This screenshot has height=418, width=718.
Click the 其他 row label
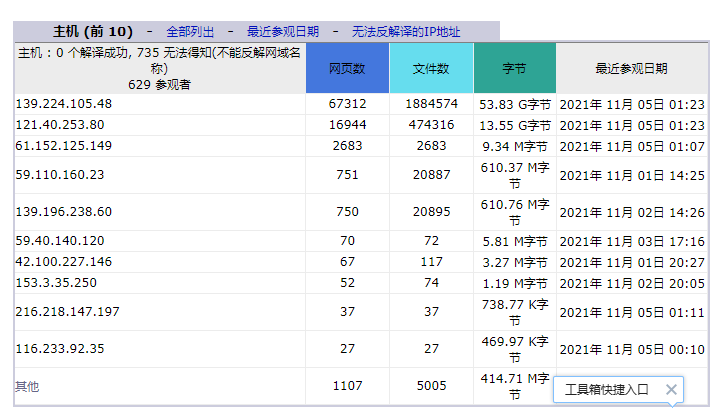click(x=27, y=386)
